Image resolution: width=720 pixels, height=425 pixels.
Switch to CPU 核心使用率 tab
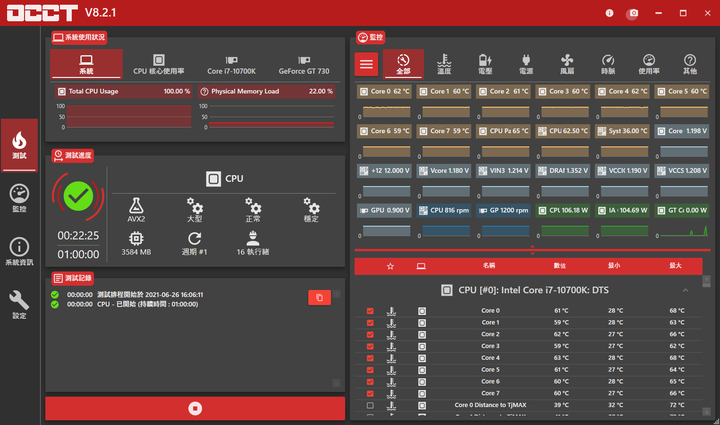click(x=159, y=64)
